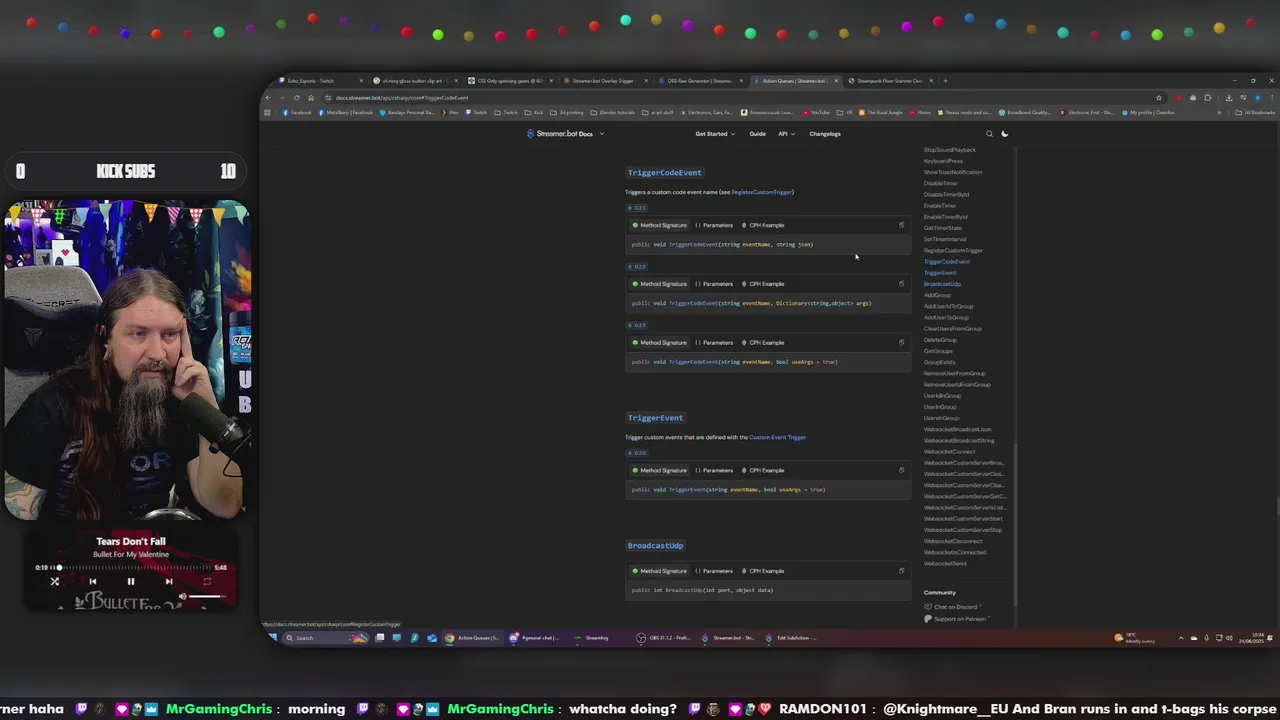Jump to AddGroup in sidebar contents
This screenshot has height=720, width=1280.
937,295
